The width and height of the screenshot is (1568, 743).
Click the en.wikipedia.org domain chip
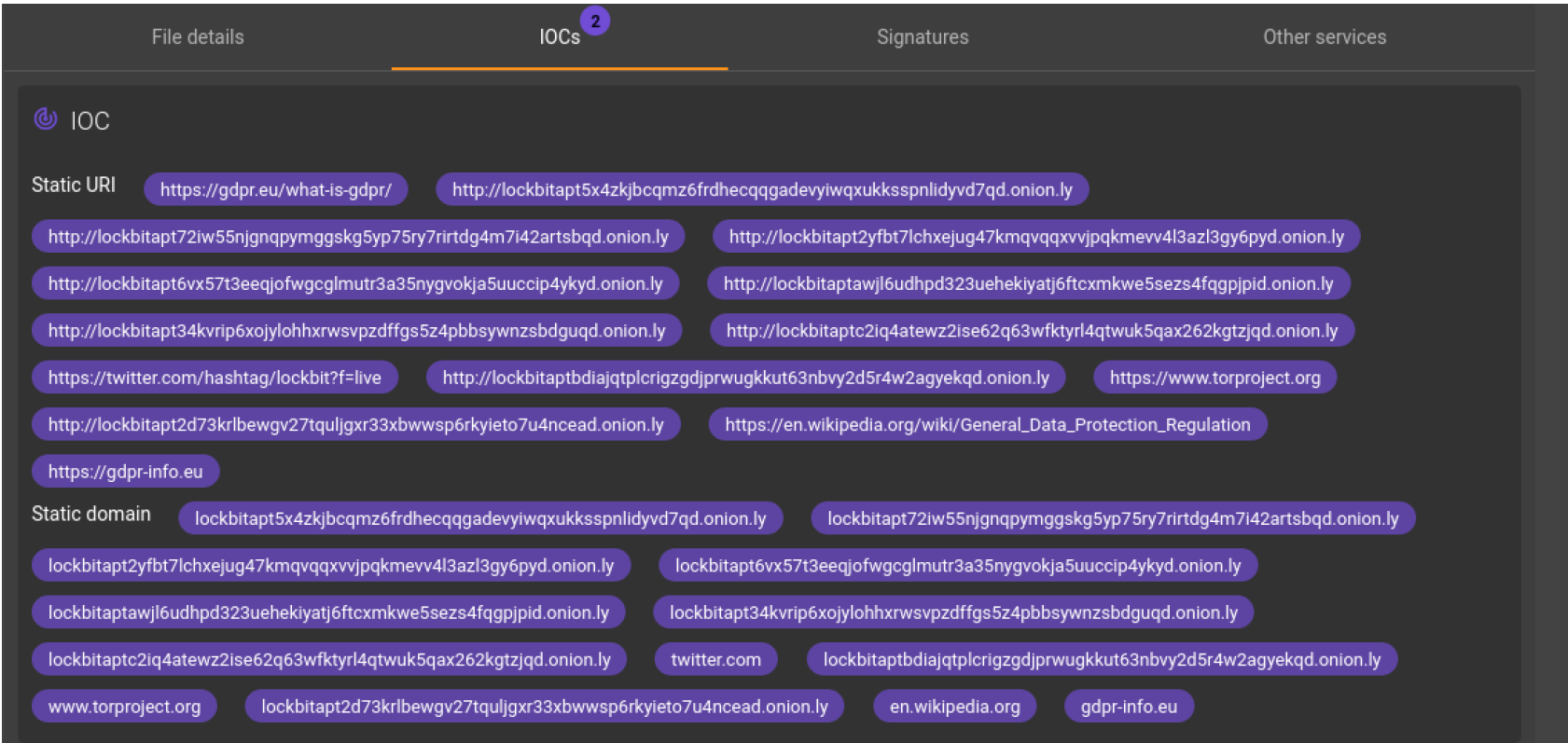(x=955, y=707)
